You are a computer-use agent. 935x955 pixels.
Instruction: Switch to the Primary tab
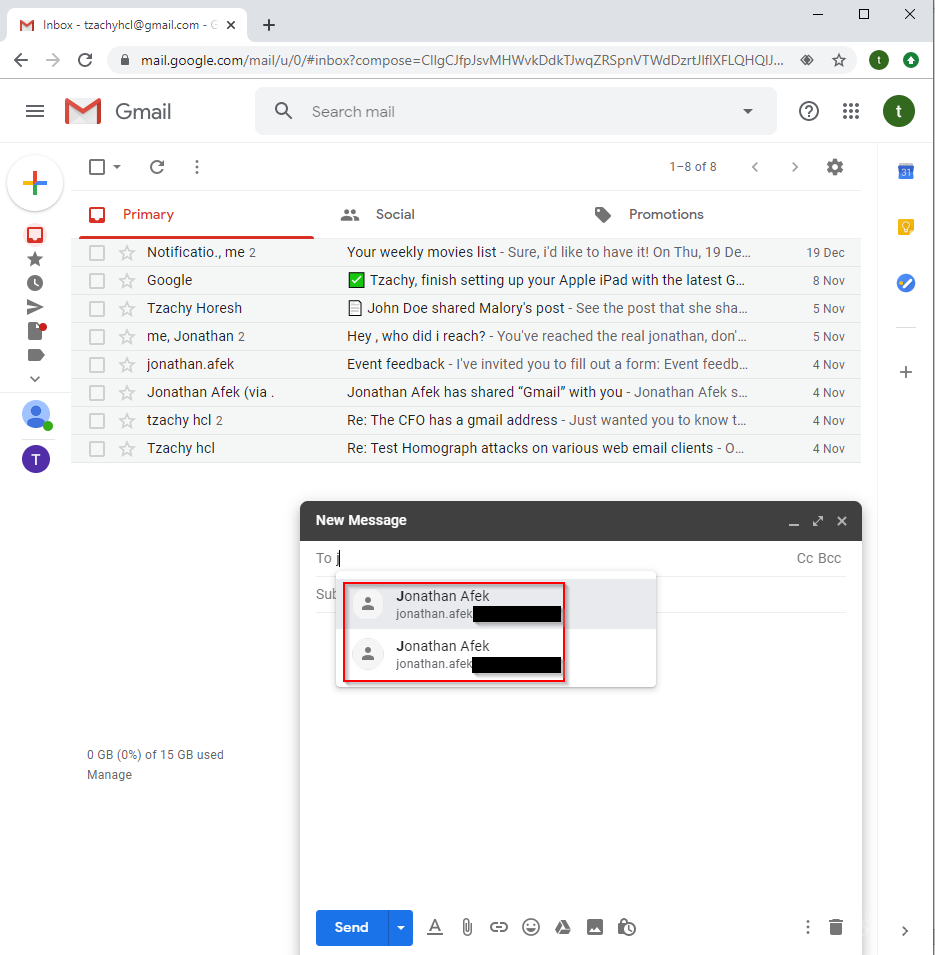point(196,214)
